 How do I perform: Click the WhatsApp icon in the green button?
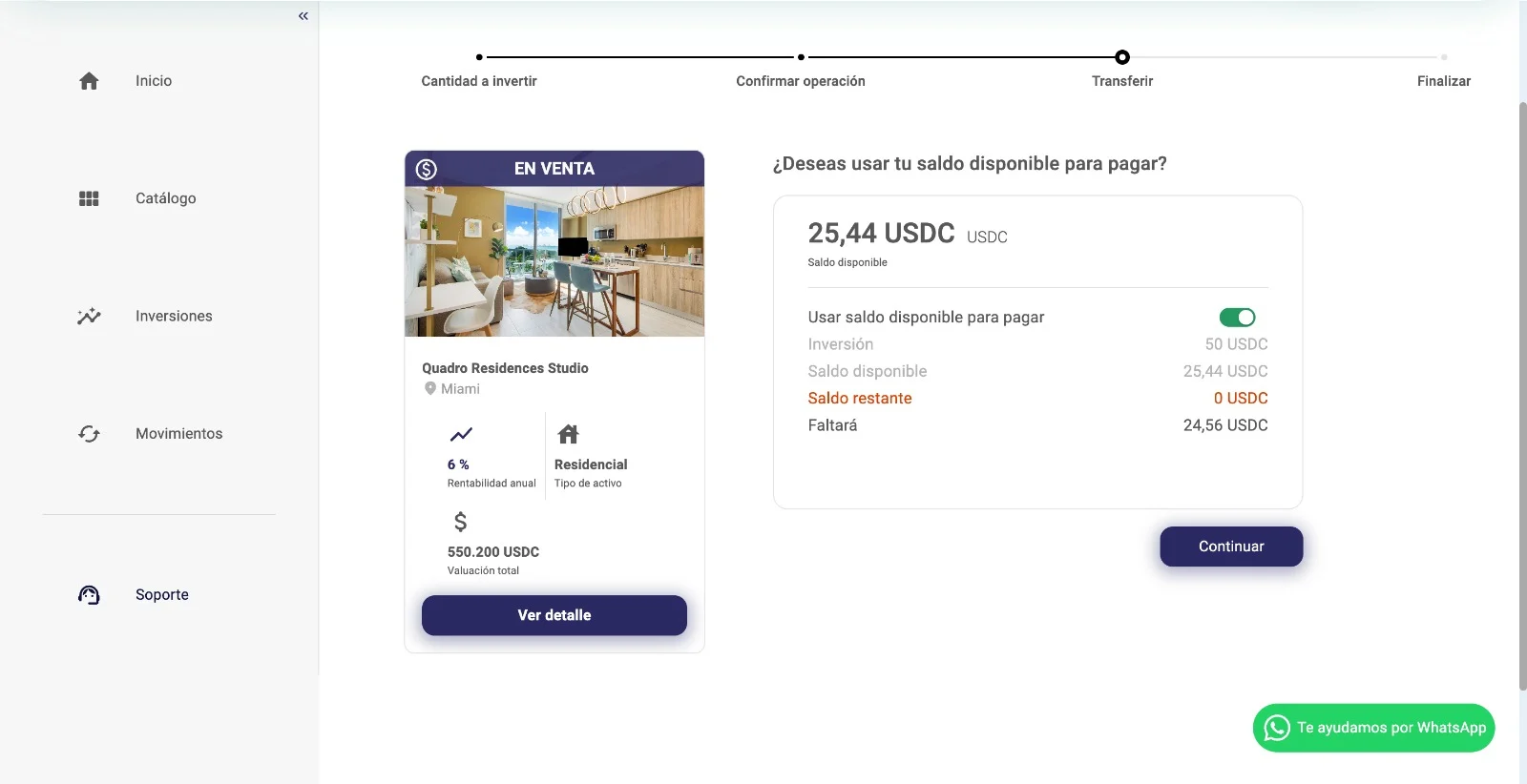(x=1274, y=728)
